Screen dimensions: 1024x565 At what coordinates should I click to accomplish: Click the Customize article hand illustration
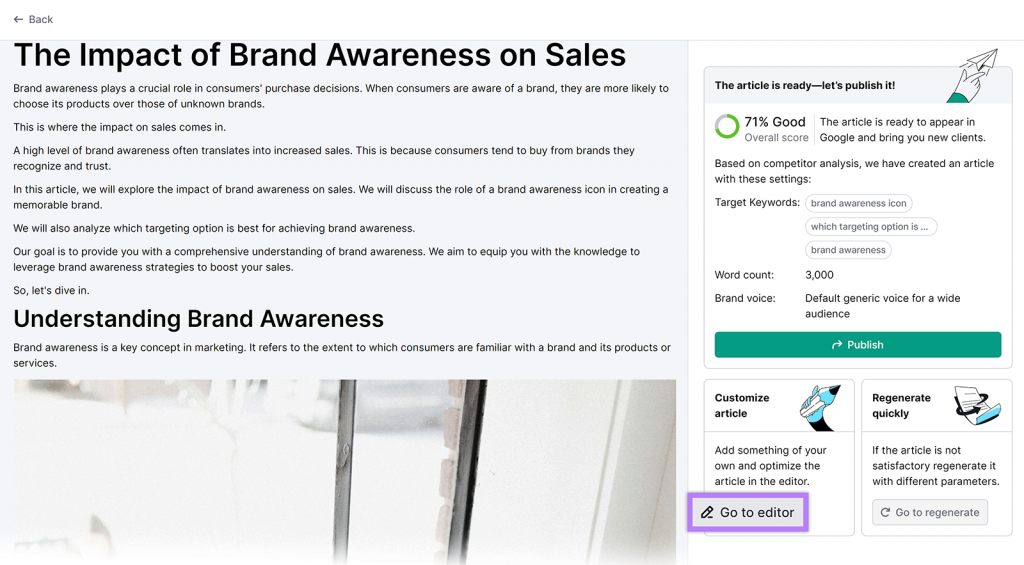pyautogui.click(x=820, y=406)
